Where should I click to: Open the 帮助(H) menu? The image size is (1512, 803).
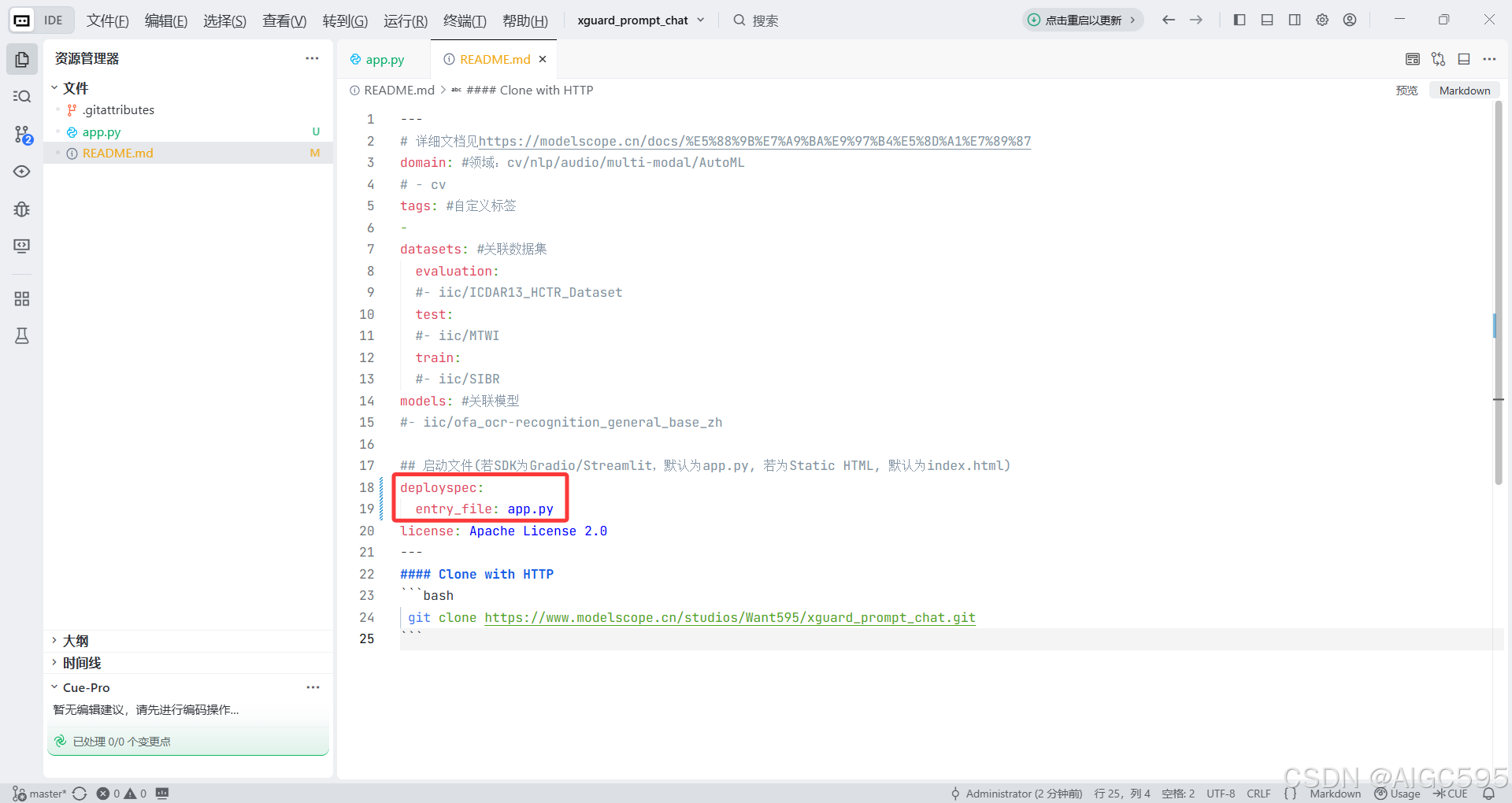525,20
